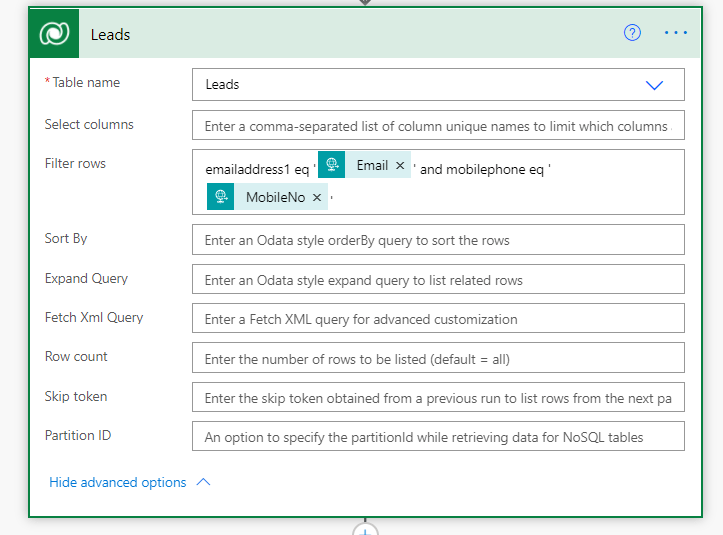Click the Dataverse connector icon in header
Screen dimensions: 723x535
54,34
